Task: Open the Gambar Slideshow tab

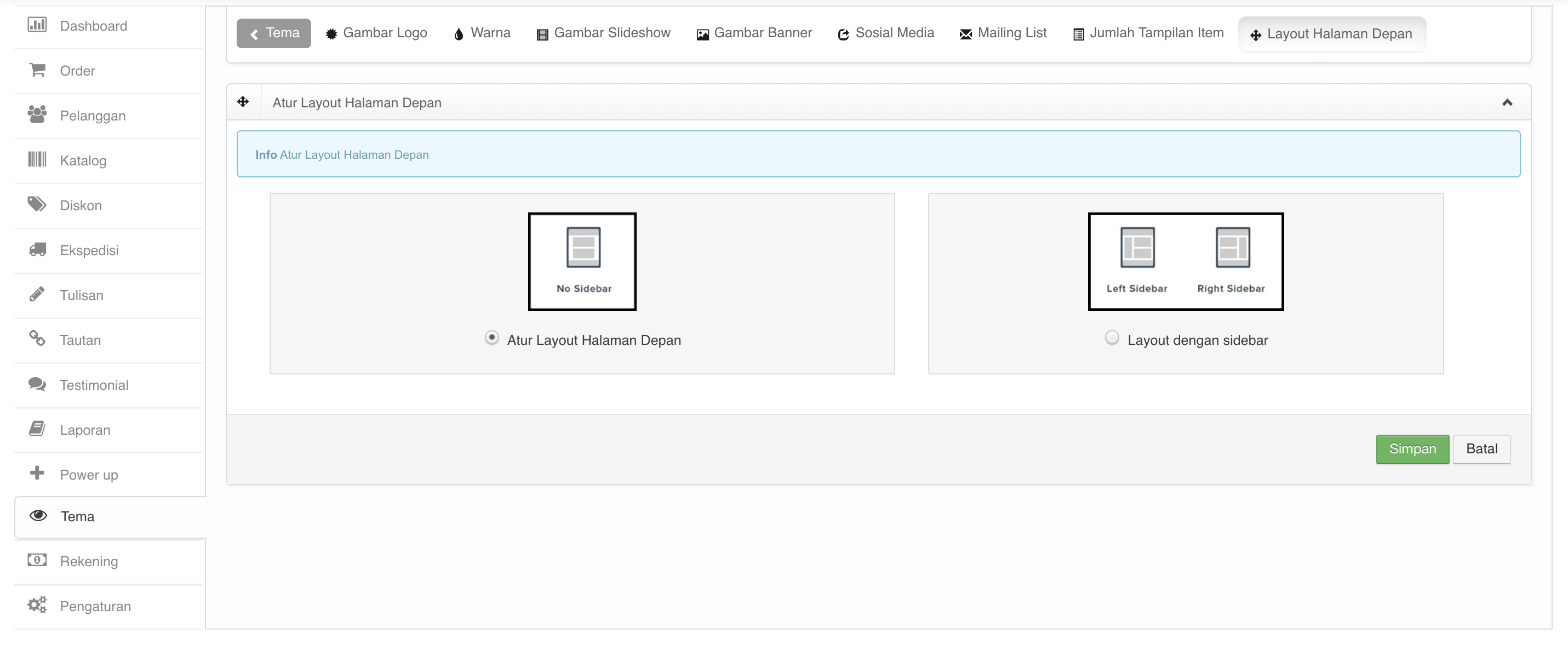Action: tap(603, 33)
